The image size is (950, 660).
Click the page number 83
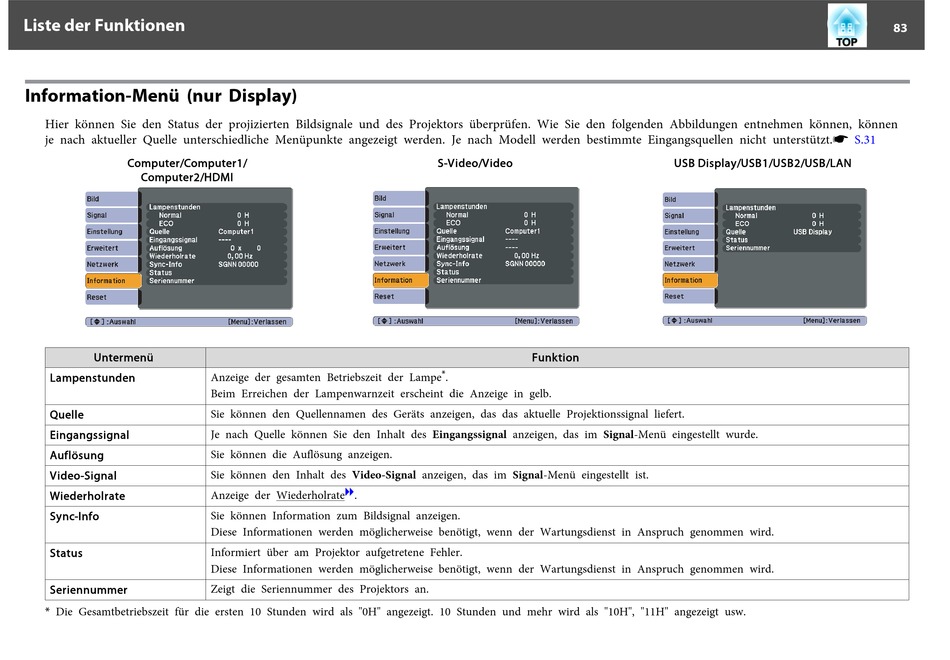(900, 28)
